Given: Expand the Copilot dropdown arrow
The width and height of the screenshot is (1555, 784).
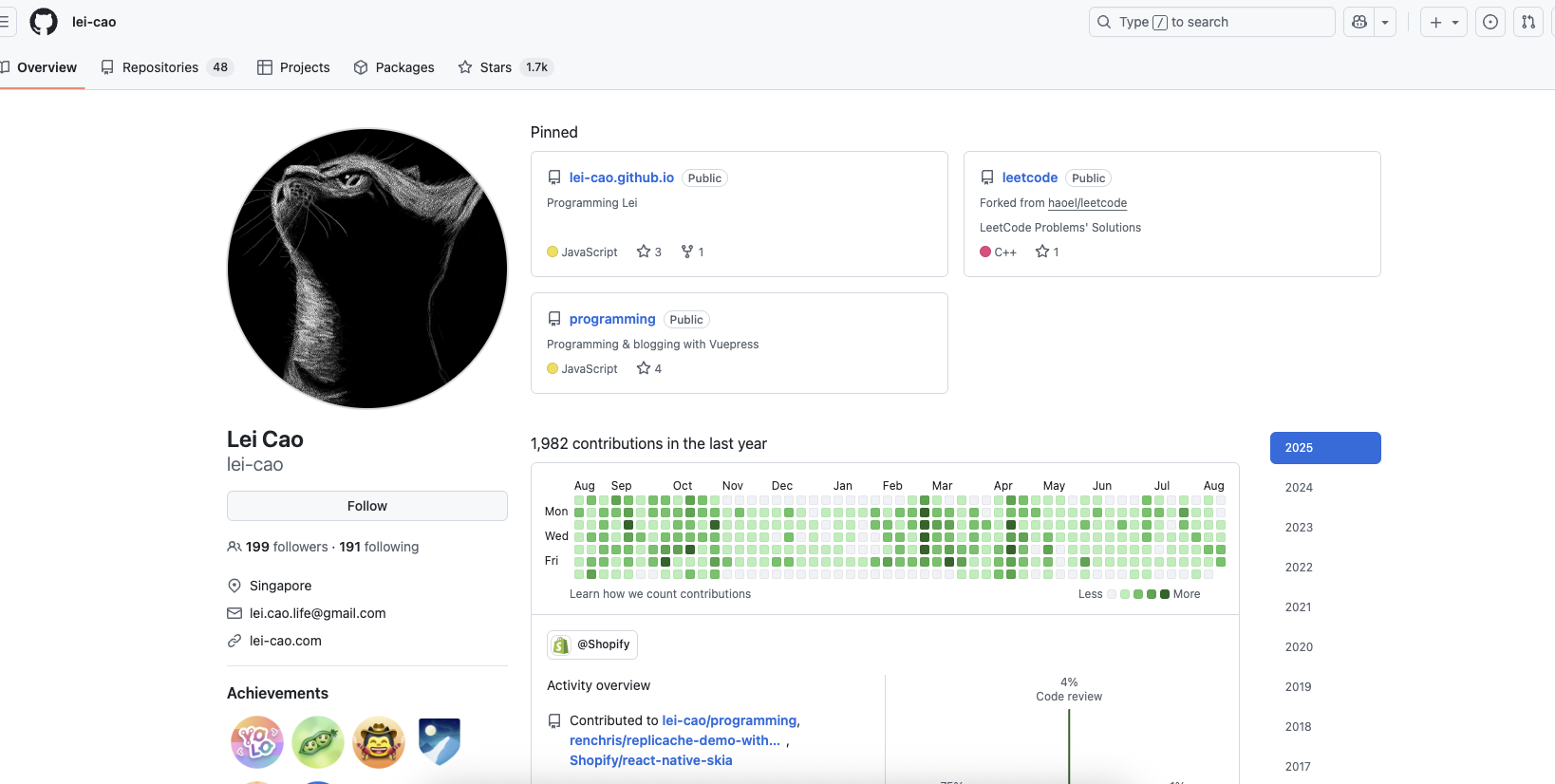Looking at the screenshot, I should click(x=1385, y=22).
